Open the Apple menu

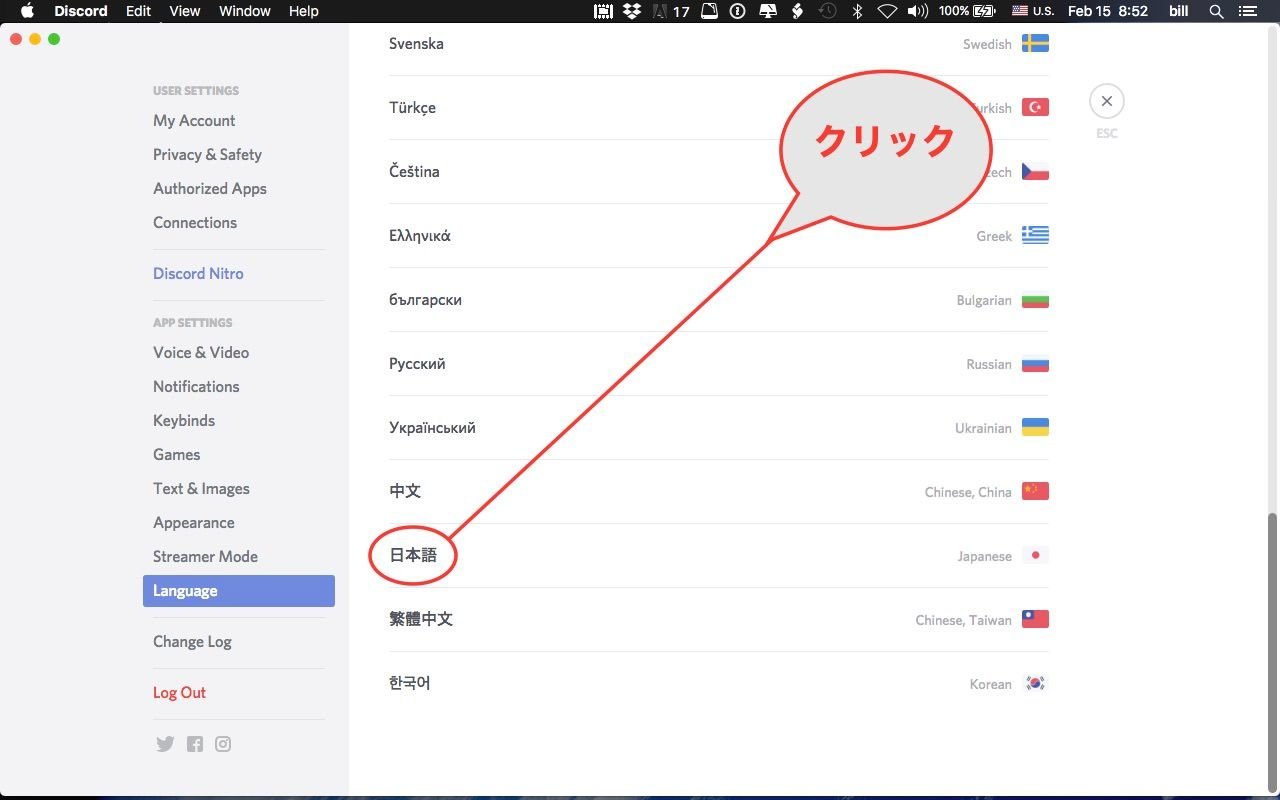27,11
